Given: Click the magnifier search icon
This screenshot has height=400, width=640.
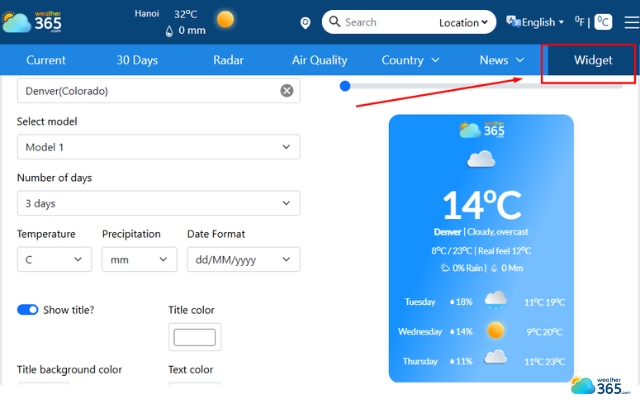Looking at the screenshot, I should [x=334, y=21].
